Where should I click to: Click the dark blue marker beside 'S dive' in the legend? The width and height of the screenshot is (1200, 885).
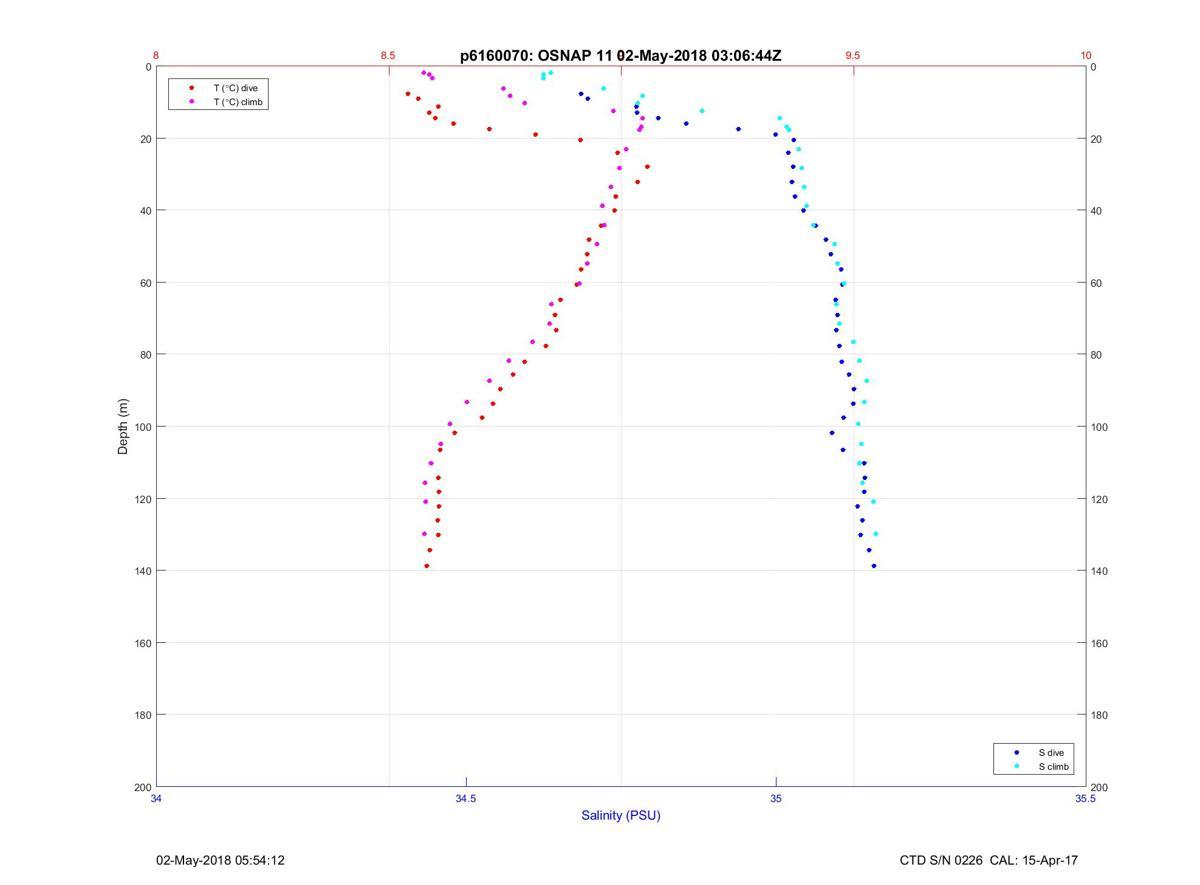tap(1017, 752)
